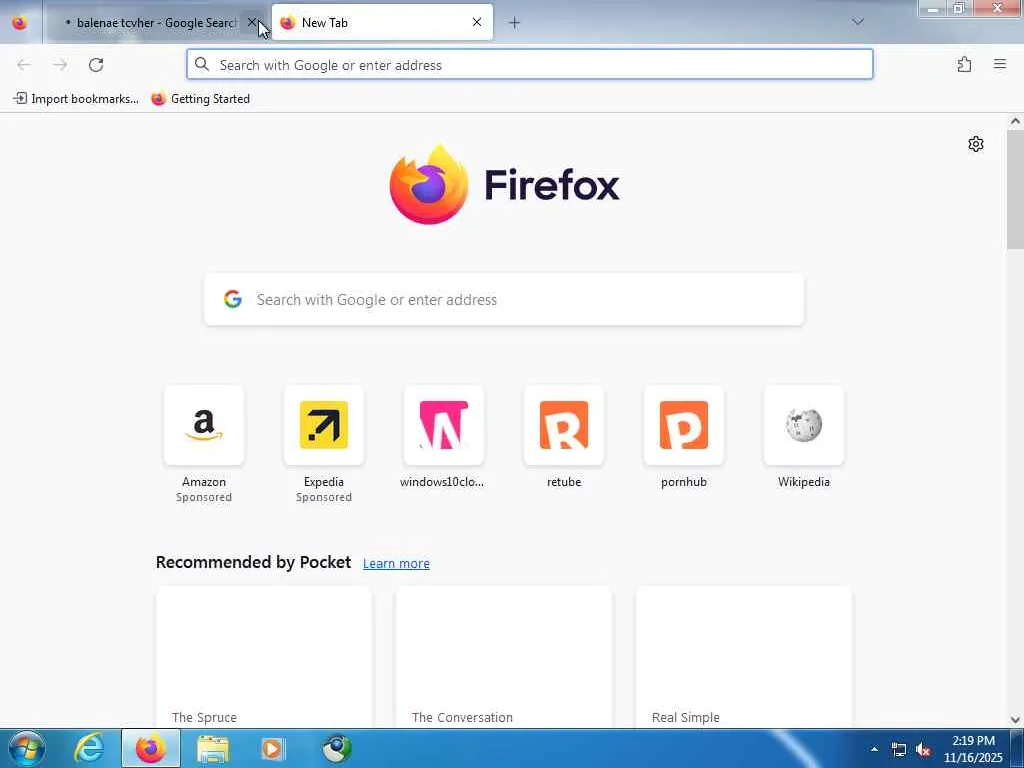Click the Firefox View icon in tab strip

pos(20,22)
